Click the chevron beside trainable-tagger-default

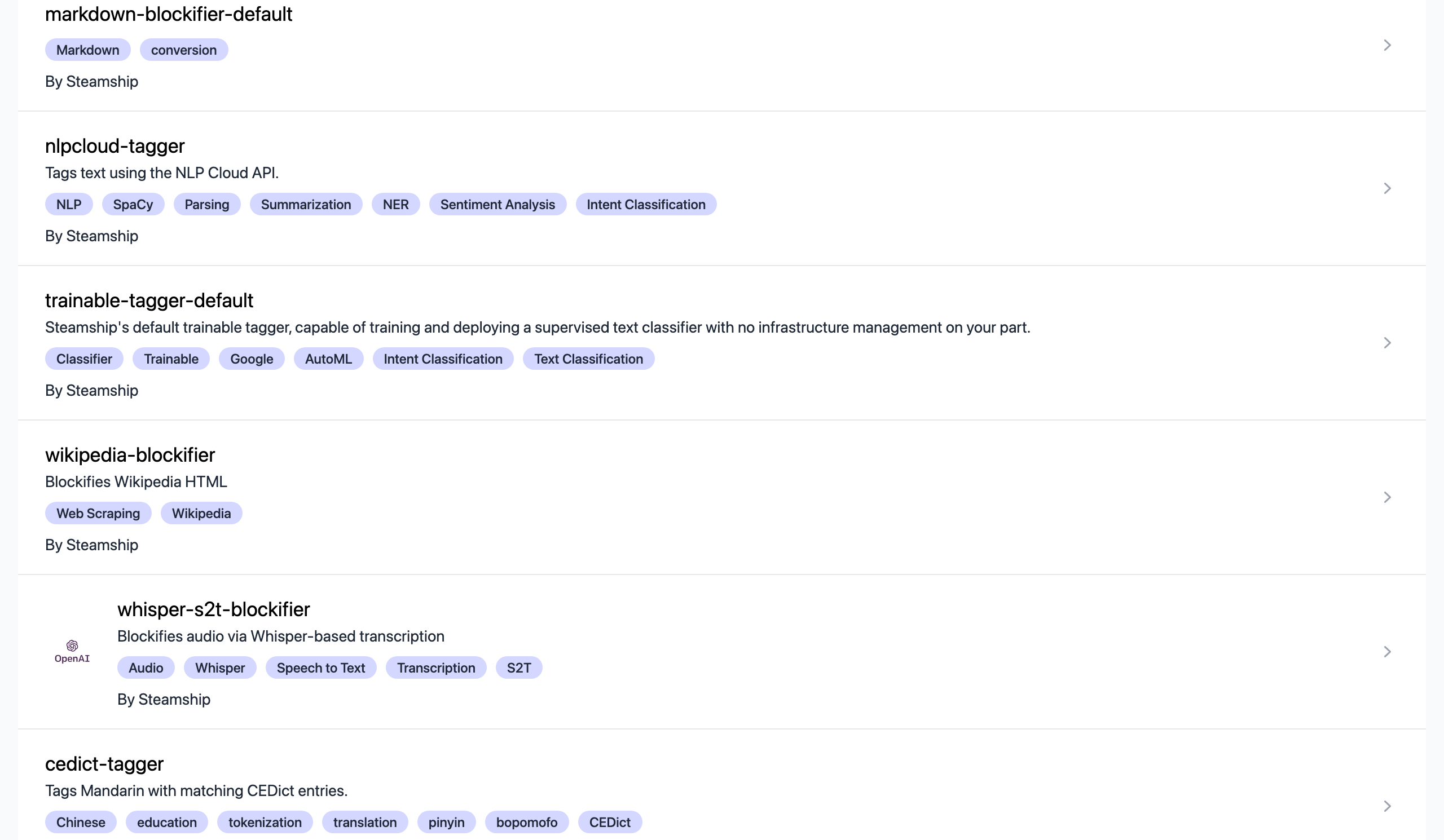tap(1386, 342)
